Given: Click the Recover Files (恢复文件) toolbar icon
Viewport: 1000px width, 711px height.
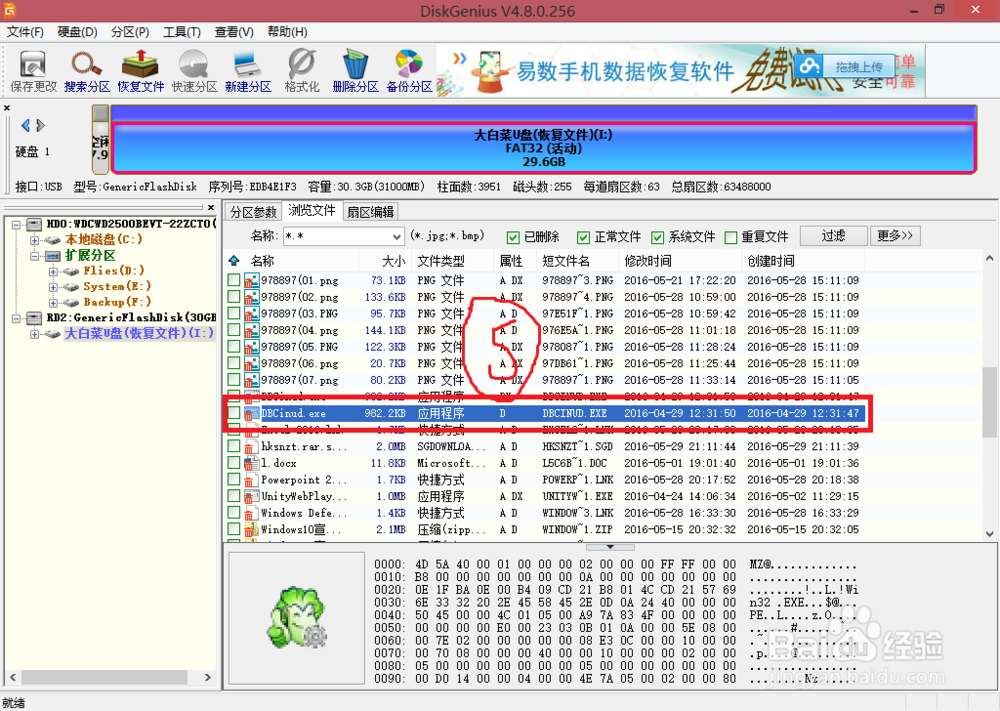Looking at the screenshot, I should click(x=141, y=70).
